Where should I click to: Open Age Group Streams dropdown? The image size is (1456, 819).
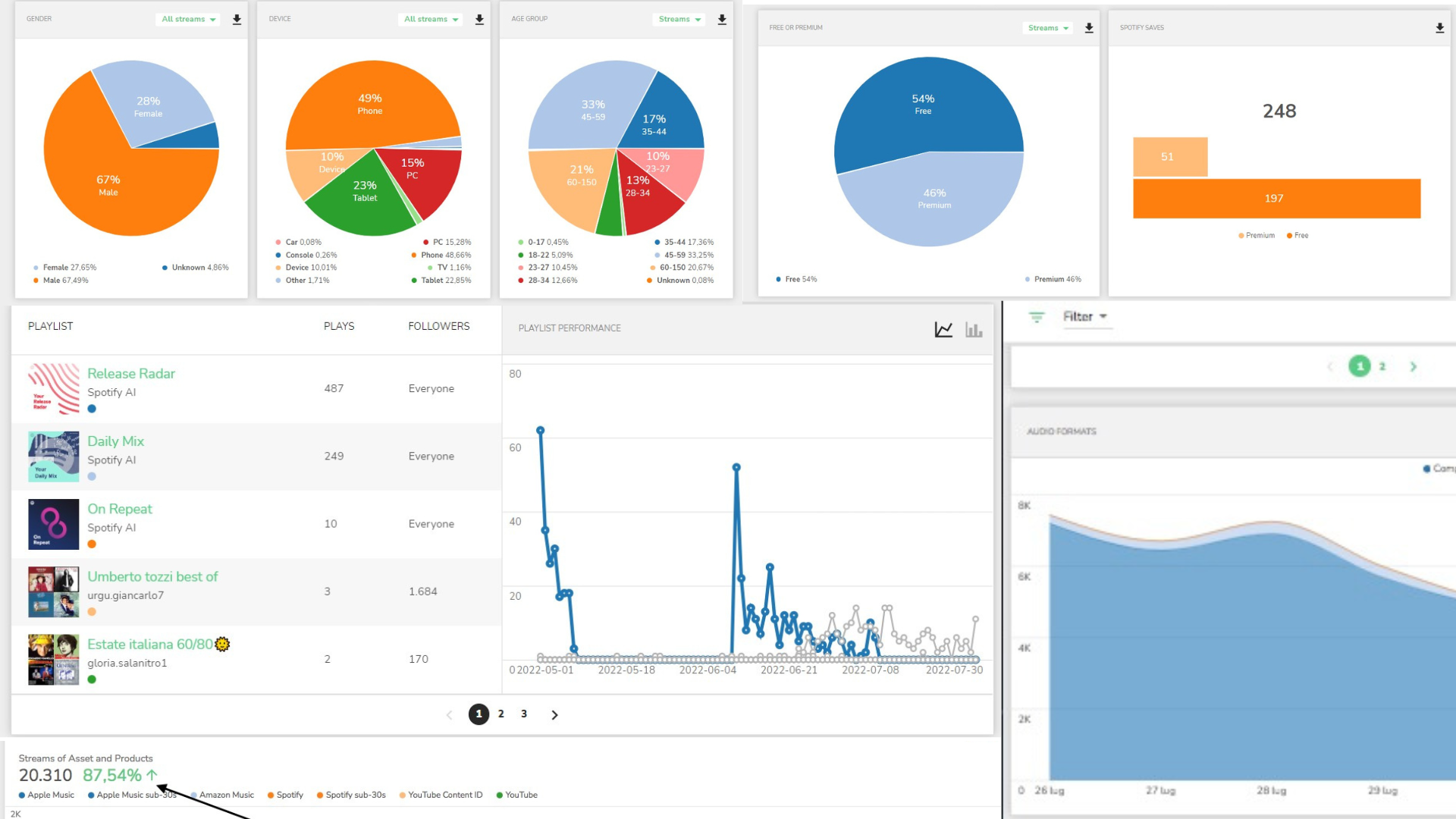pyautogui.click(x=679, y=20)
